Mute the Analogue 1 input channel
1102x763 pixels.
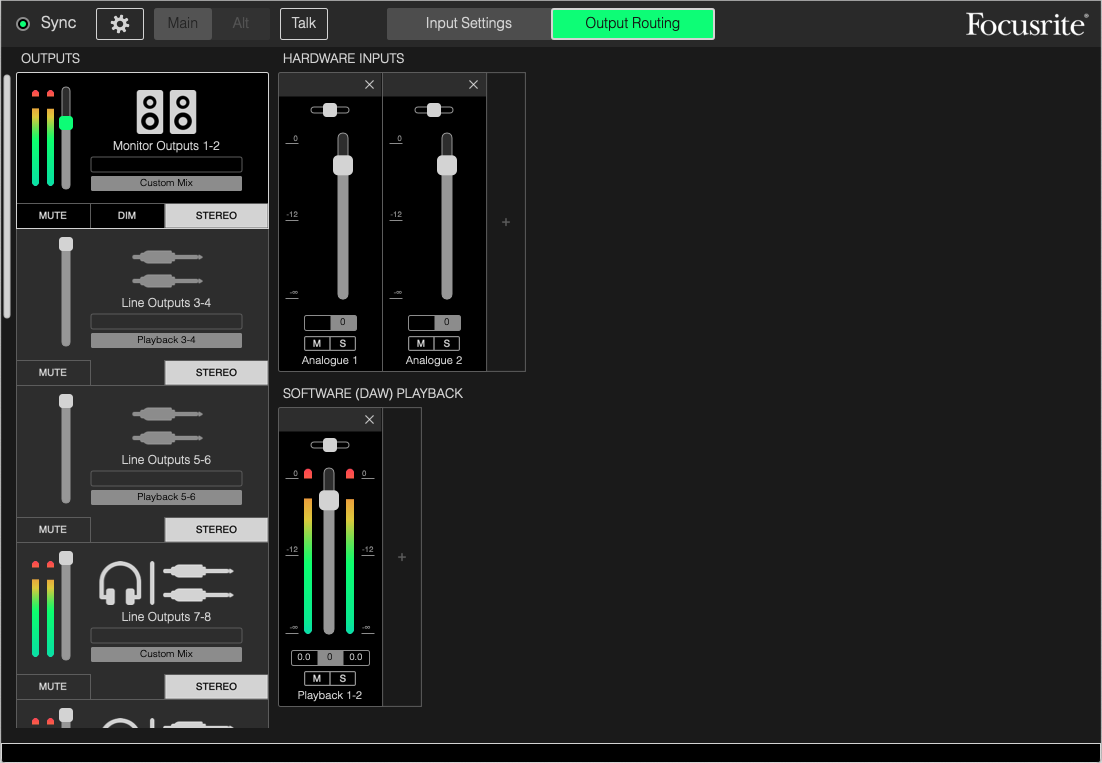point(316,343)
